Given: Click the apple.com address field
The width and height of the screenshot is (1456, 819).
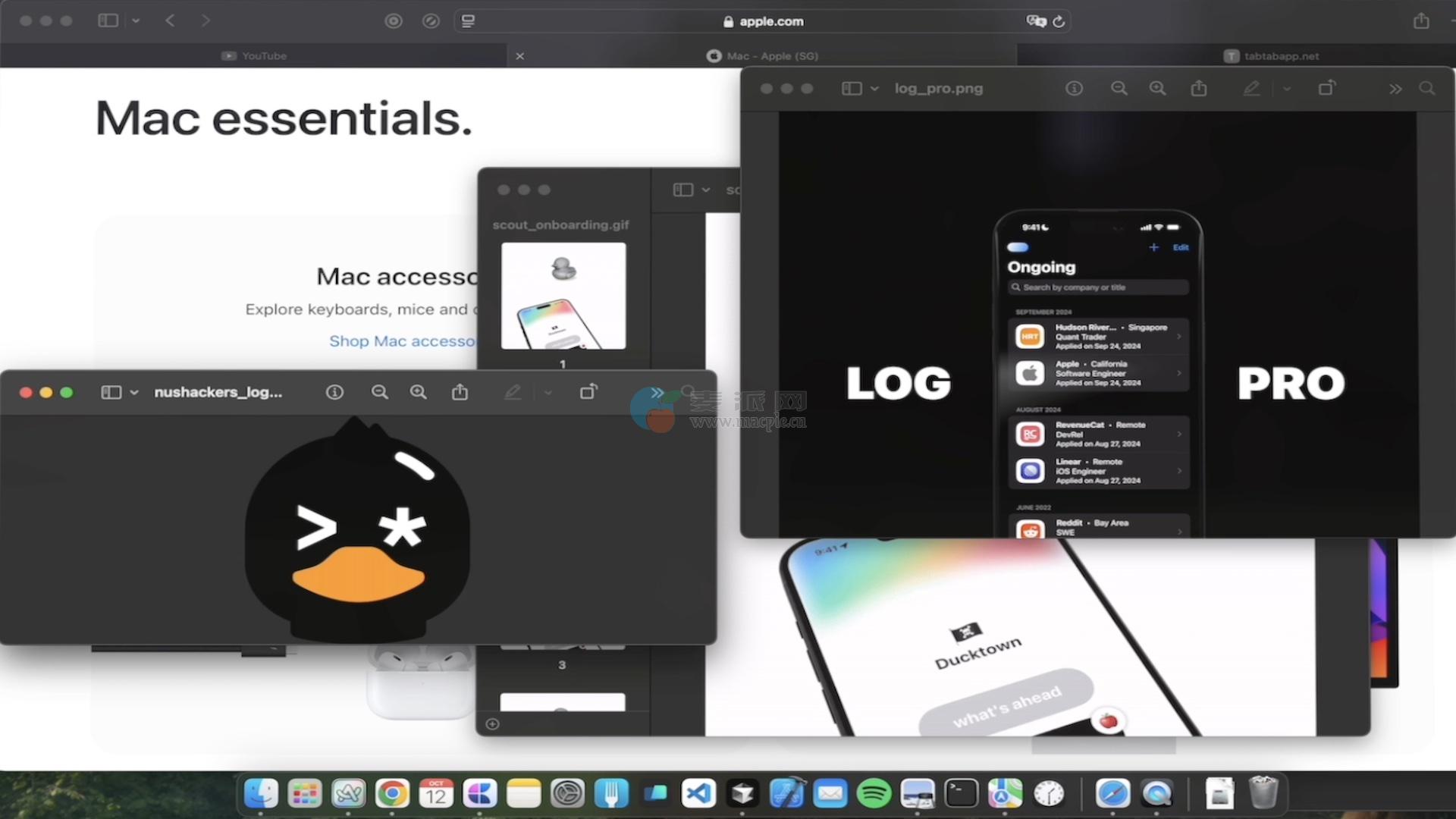Looking at the screenshot, I should [x=763, y=21].
